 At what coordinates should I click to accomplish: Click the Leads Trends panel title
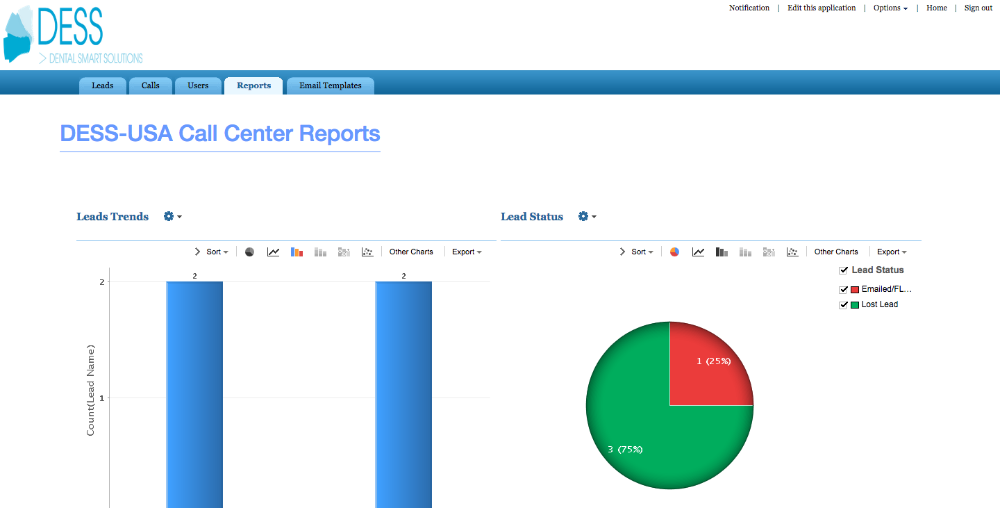pyautogui.click(x=112, y=217)
